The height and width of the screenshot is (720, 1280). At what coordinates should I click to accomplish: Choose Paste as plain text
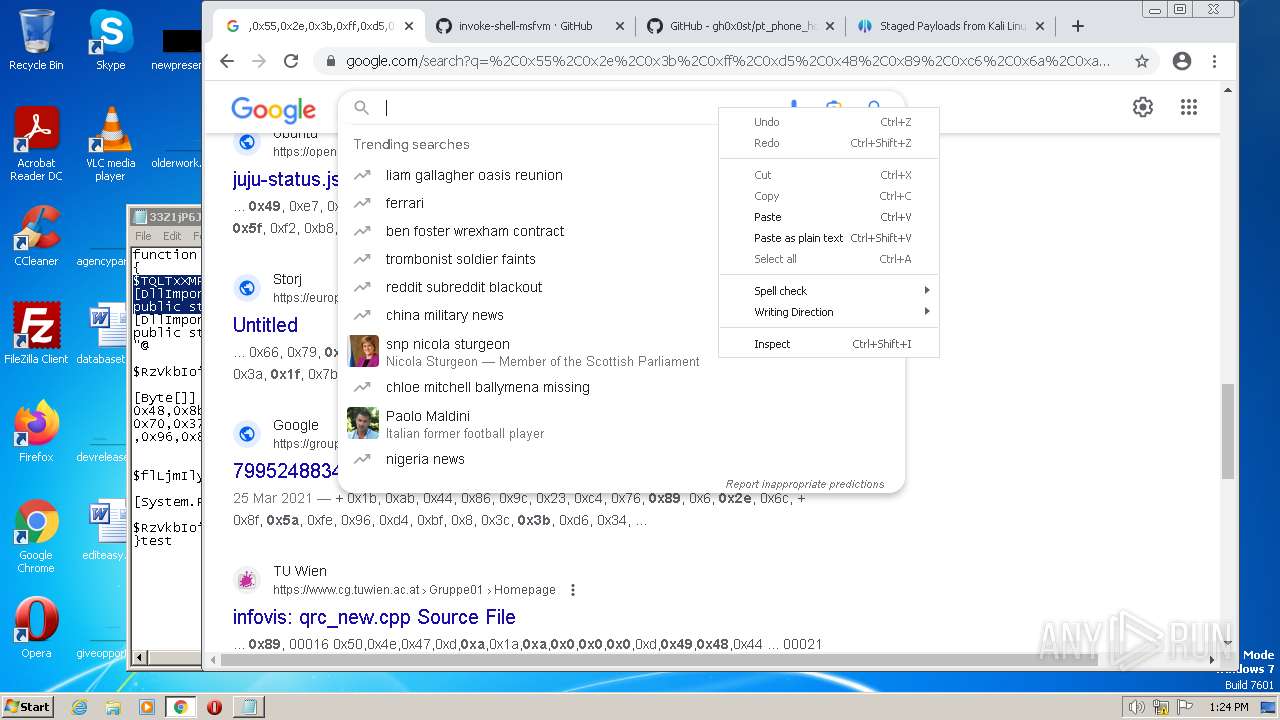(828, 238)
